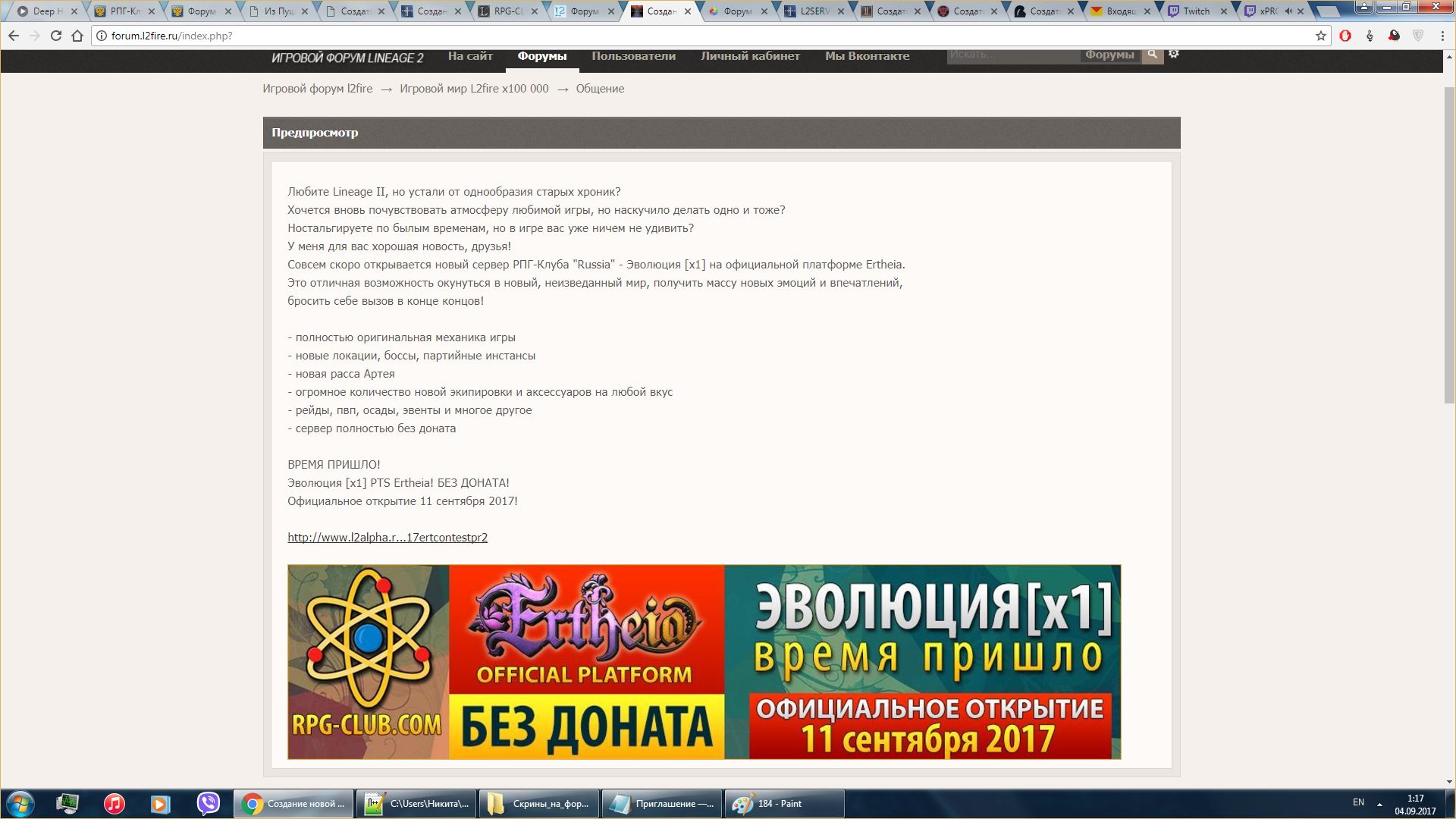This screenshot has height=819, width=1456.
Task: Click the line 'новая расса Артея'
Action: click(x=341, y=374)
